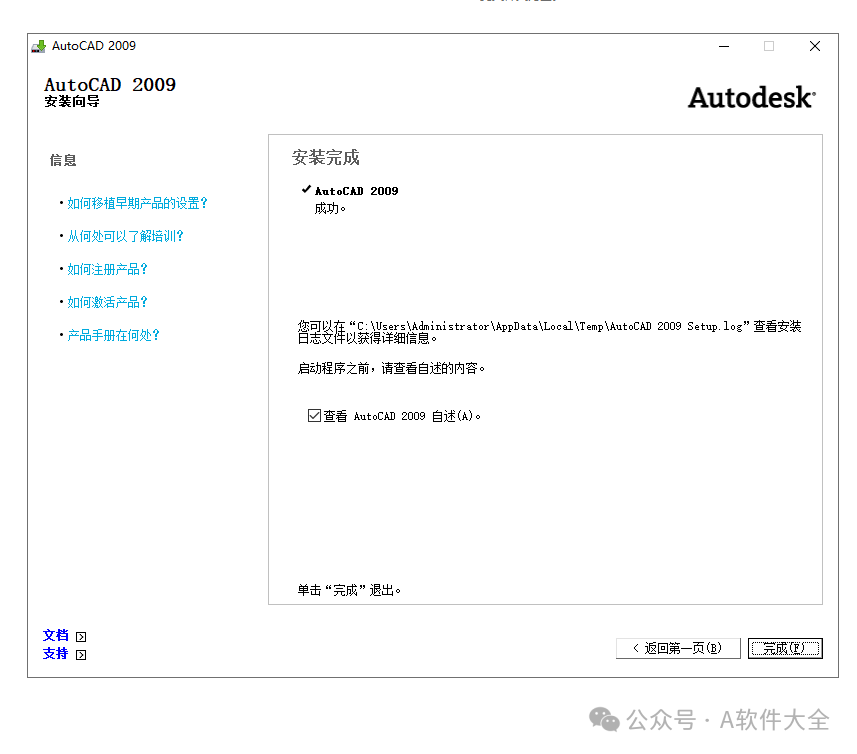Screen dimensions: 857x754
Task: Open the 如何注册产品 link
Action: (x=107, y=269)
